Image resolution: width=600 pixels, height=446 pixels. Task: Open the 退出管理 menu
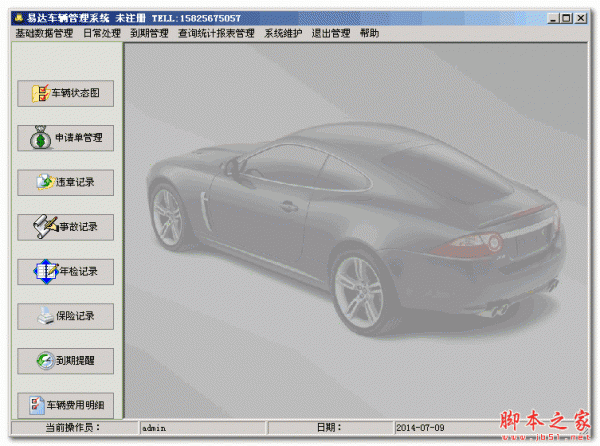coord(331,33)
